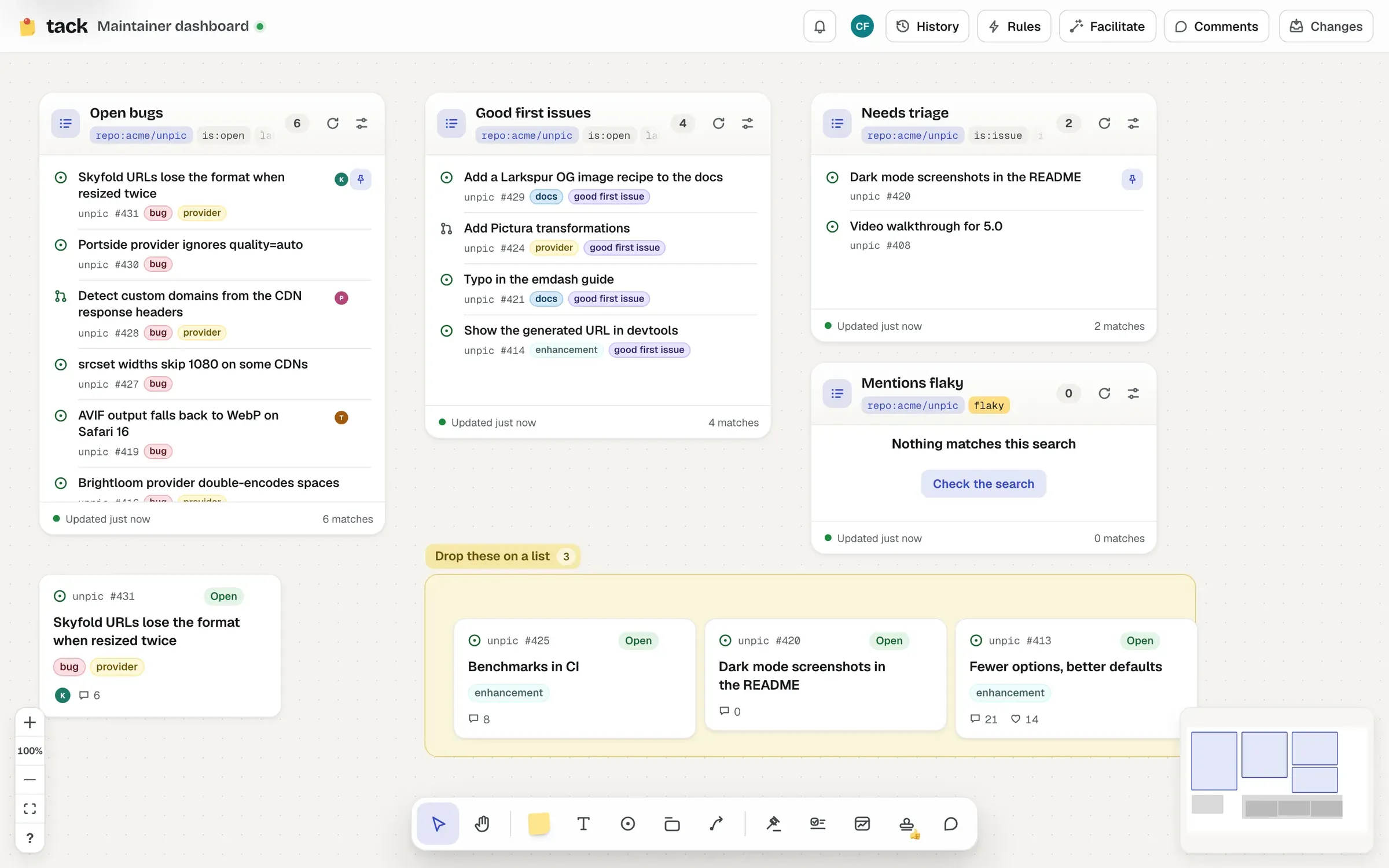This screenshot has height=868, width=1389.
Task: Open filter settings for Mentions flaky list
Action: click(x=1133, y=393)
